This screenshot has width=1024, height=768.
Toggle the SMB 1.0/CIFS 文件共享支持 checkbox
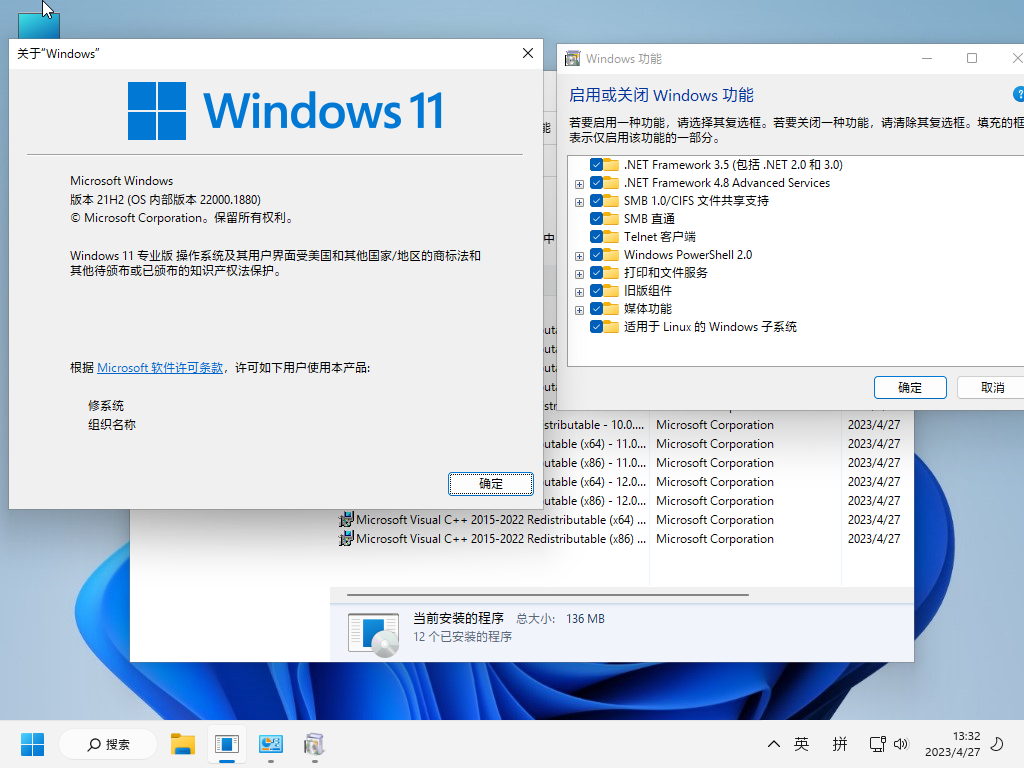596,200
